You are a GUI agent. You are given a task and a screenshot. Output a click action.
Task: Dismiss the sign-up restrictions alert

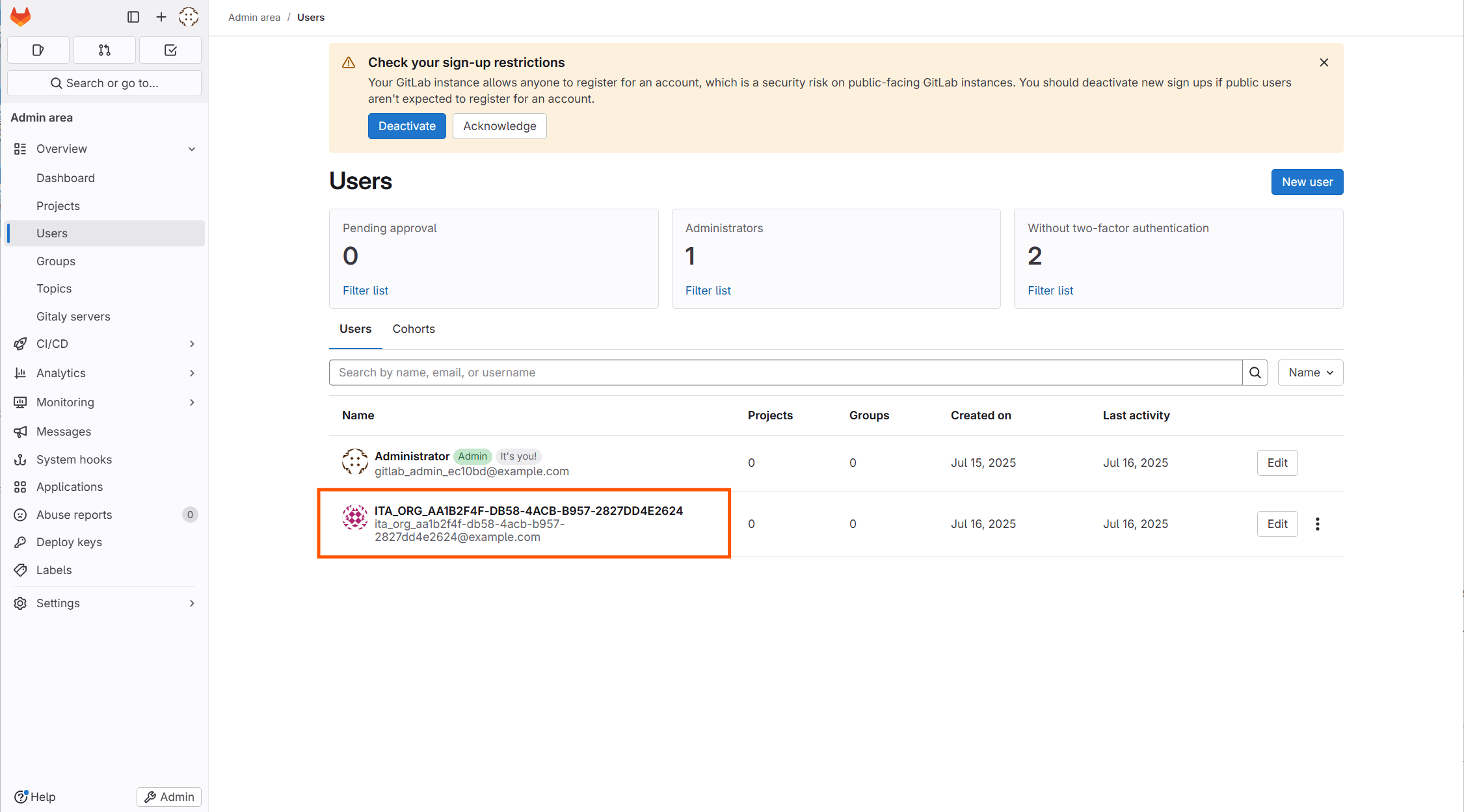coord(1324,62)
